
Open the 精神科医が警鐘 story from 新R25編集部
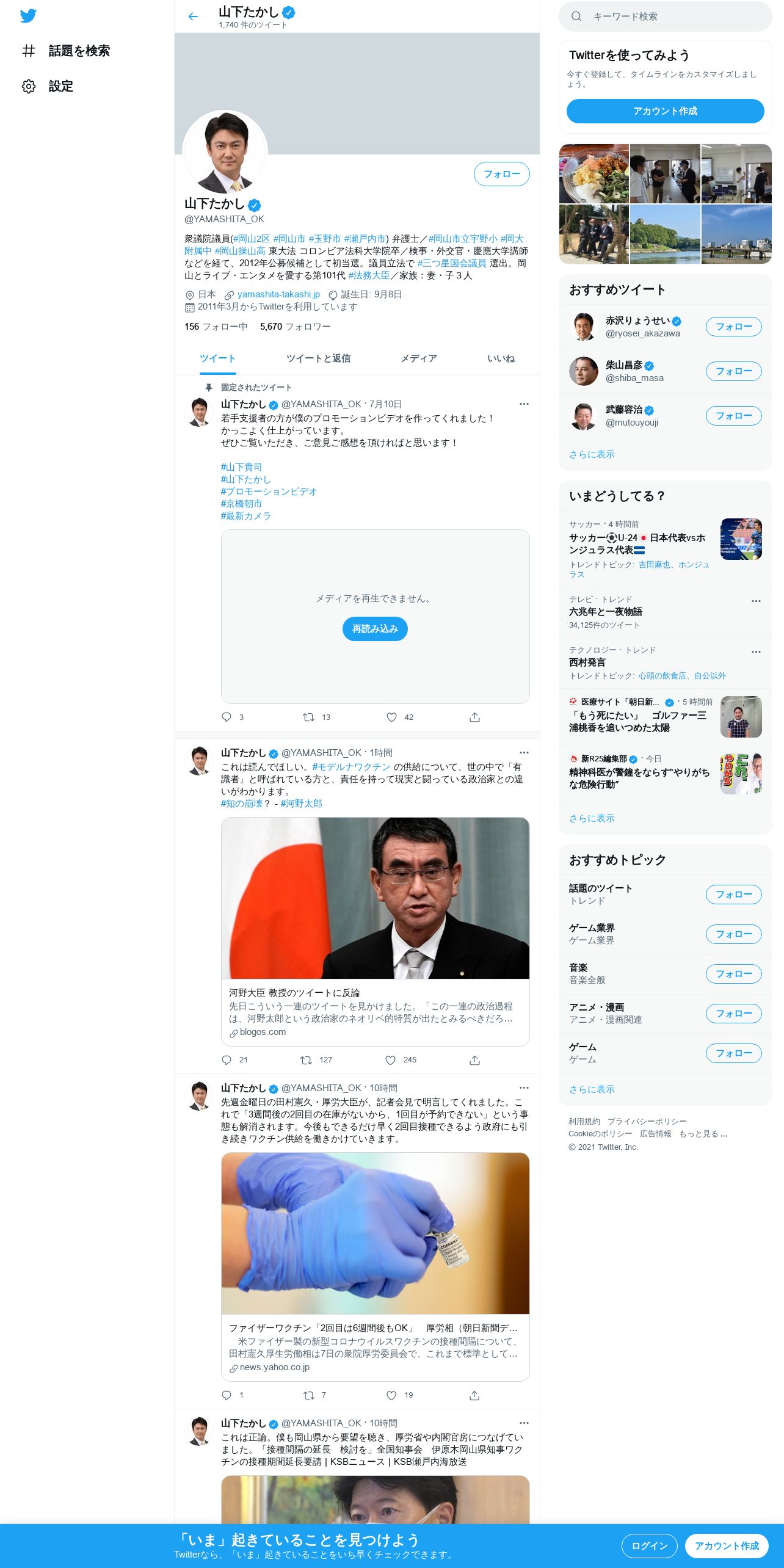click(x=666, y=774)
